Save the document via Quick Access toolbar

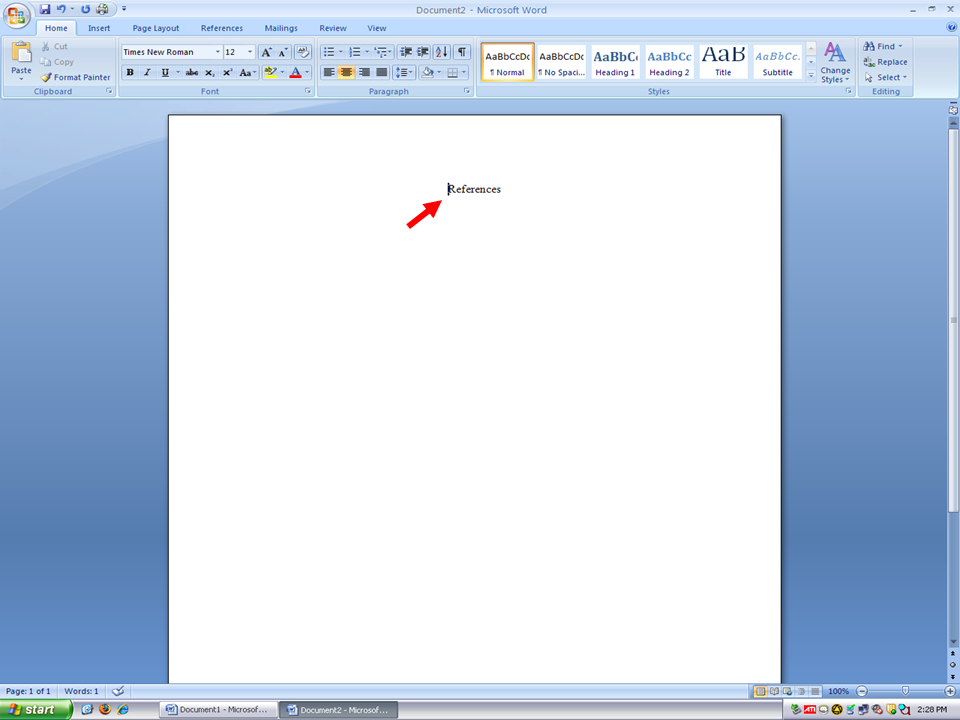(x=45, y=9)
